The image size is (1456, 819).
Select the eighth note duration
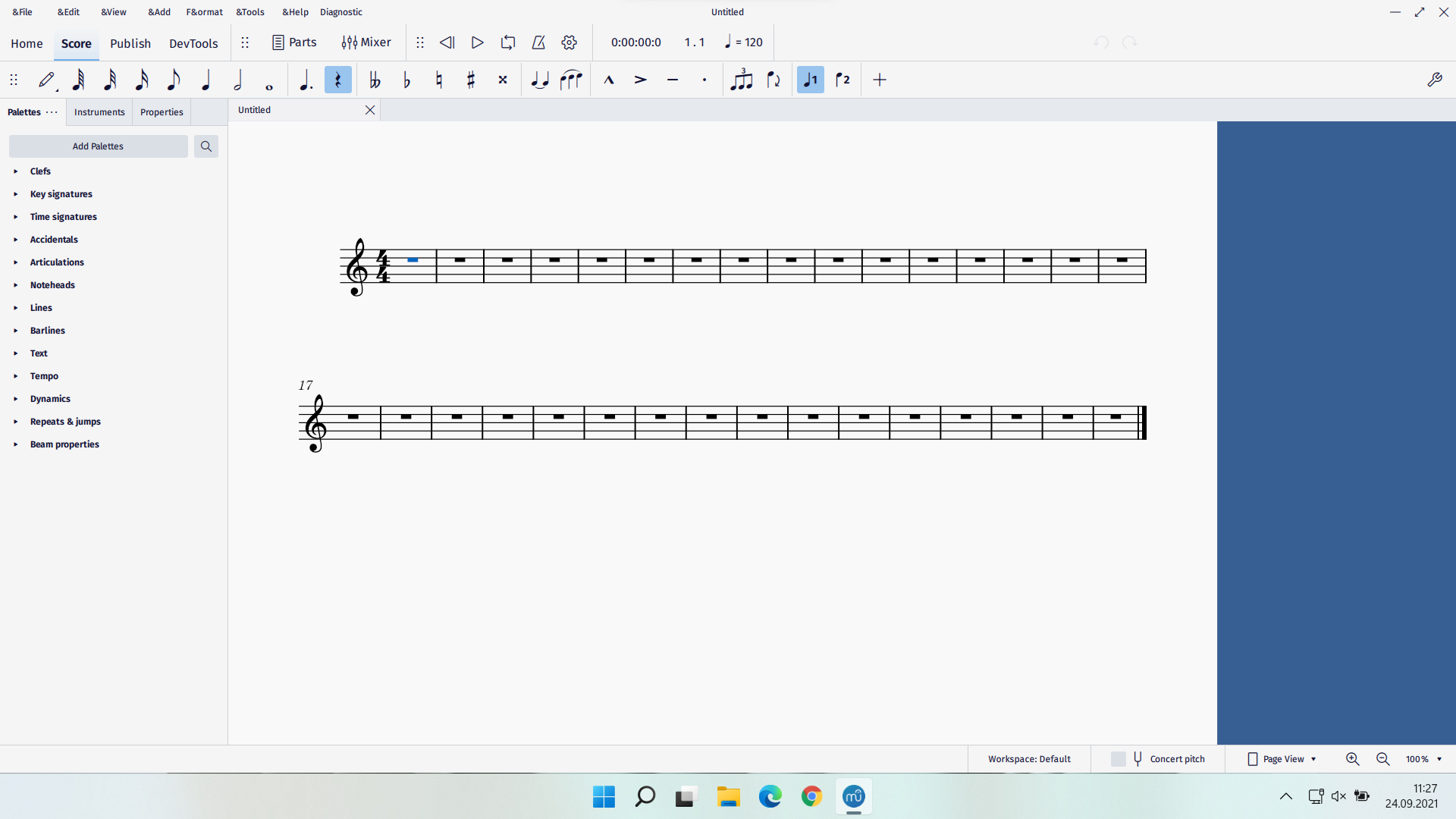(173, 80)
